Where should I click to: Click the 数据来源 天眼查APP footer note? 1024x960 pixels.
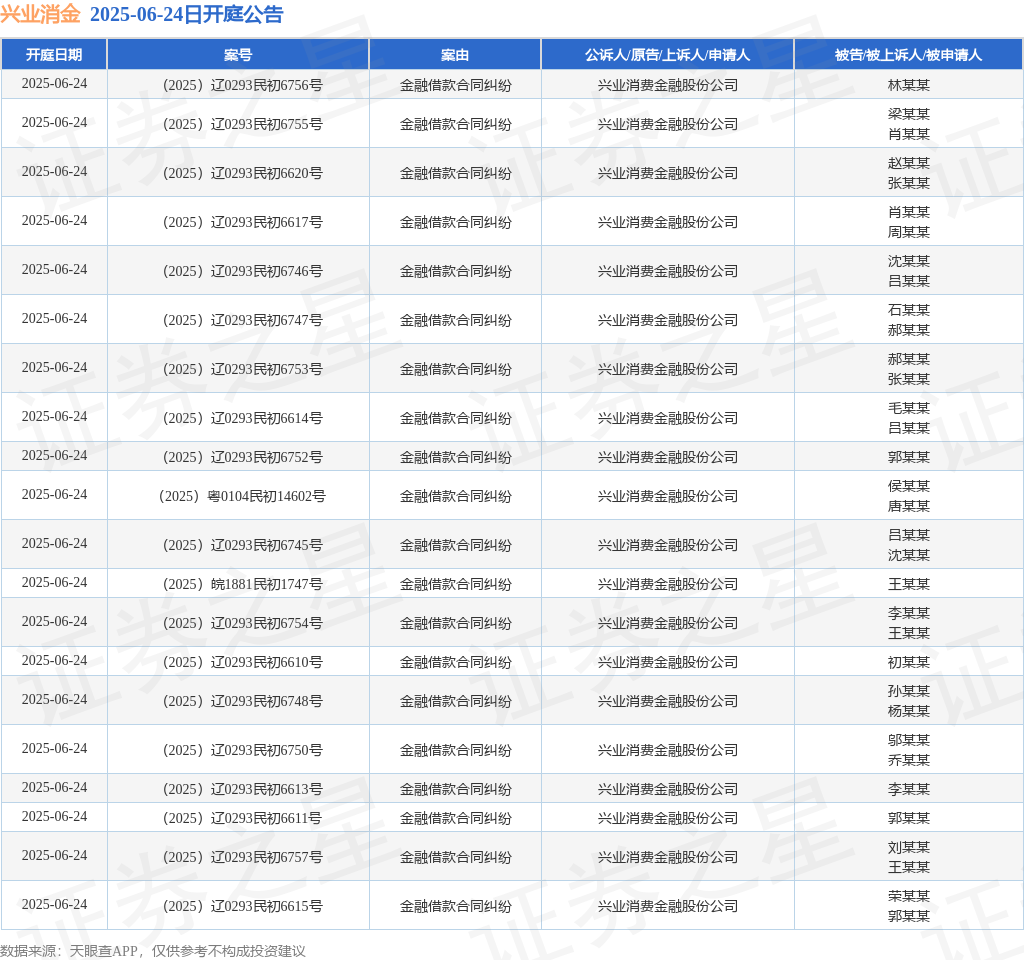[153, 951]
